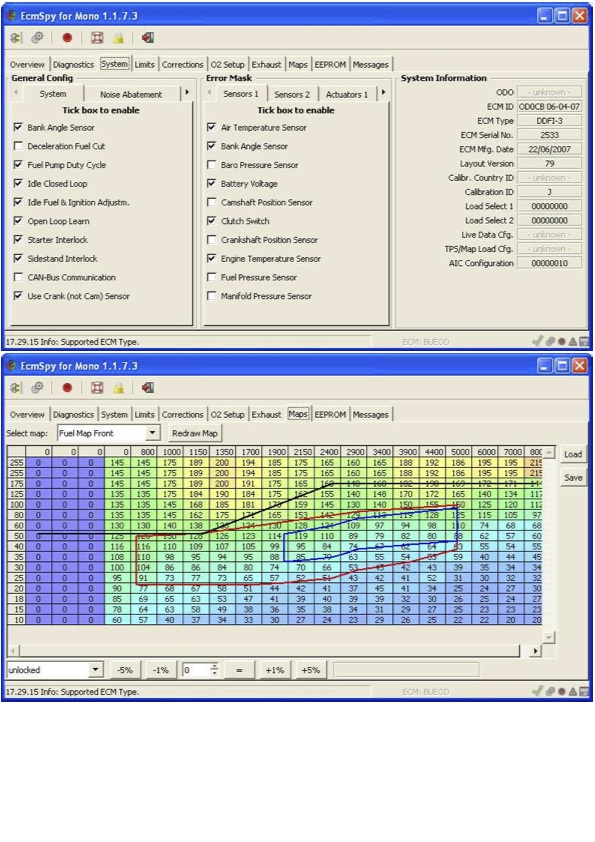595x842 pixels.
Task: Click the lifebuoy icon in the Maps window toolbar
Action: coord(97,388)
